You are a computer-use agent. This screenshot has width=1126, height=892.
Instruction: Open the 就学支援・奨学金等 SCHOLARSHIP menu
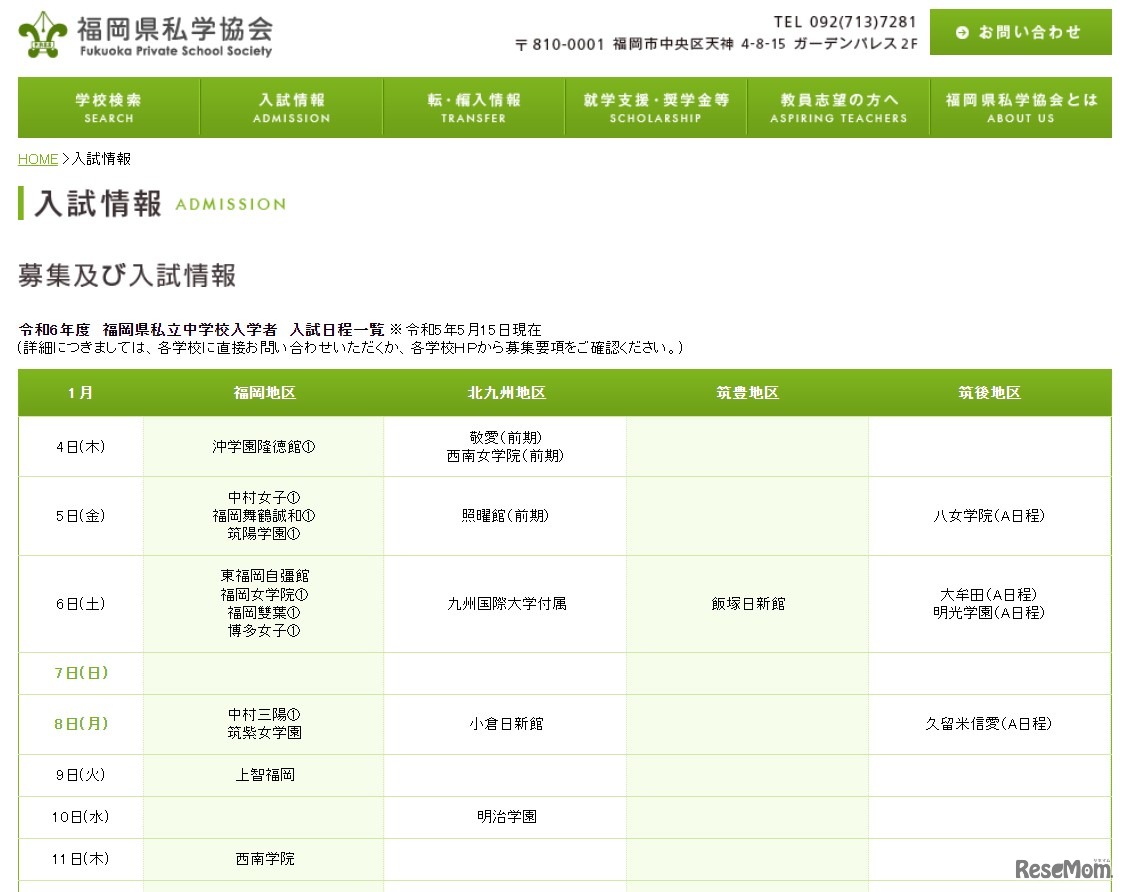[656, 108]
